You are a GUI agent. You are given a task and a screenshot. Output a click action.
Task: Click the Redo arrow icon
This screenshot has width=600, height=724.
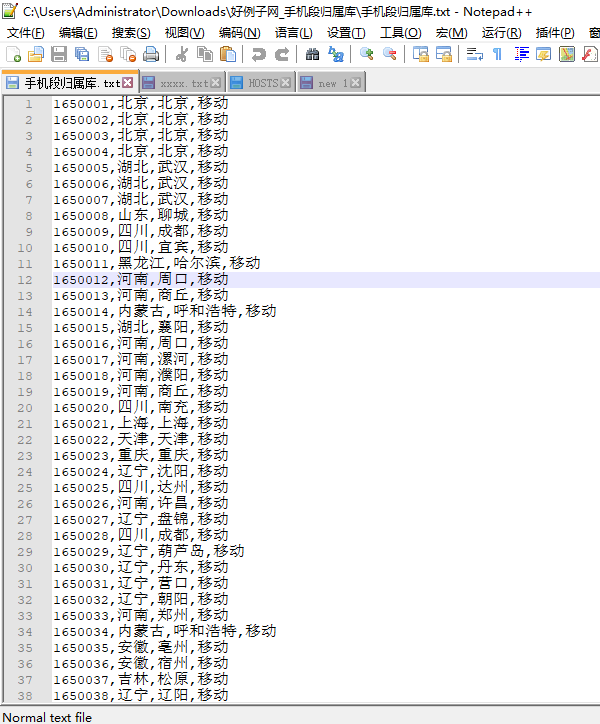point(282,54)
